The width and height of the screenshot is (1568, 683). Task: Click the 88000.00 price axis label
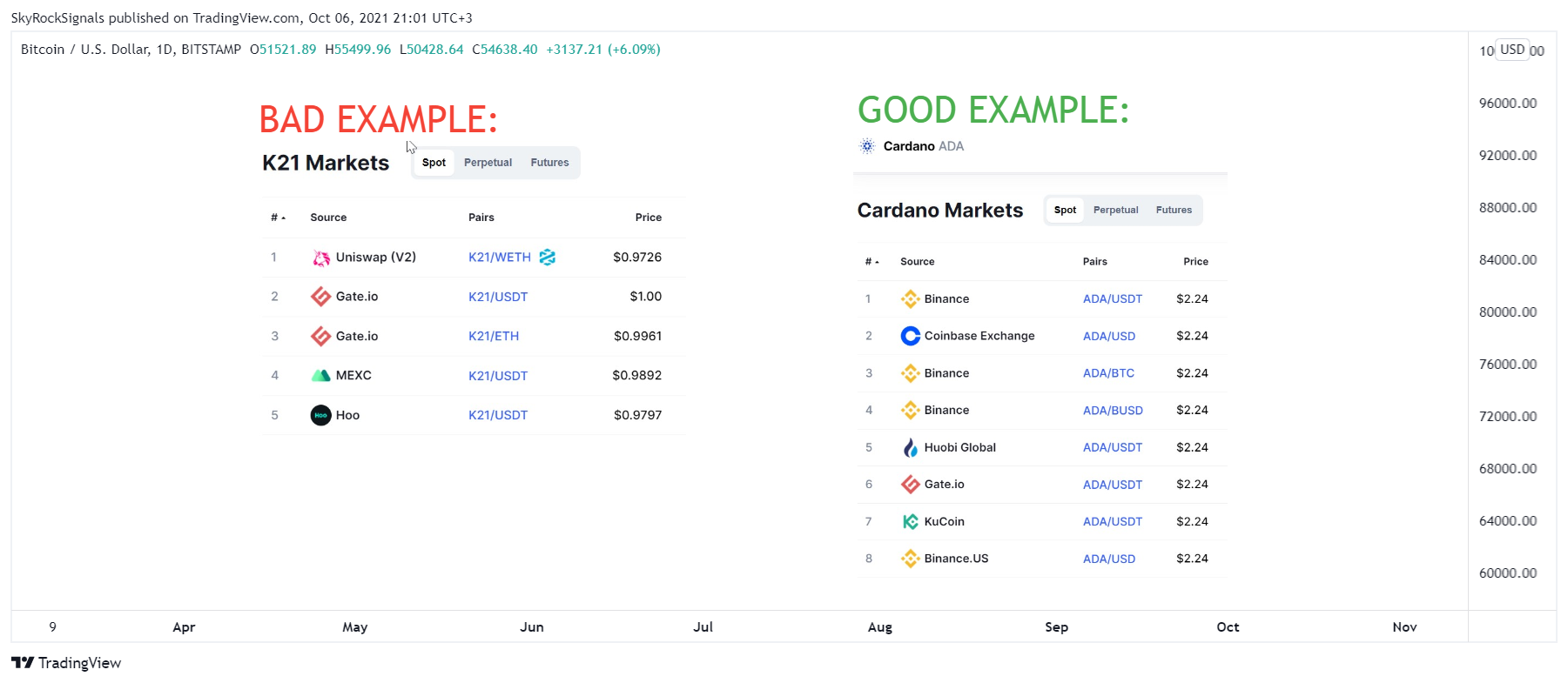(1508, 208)
